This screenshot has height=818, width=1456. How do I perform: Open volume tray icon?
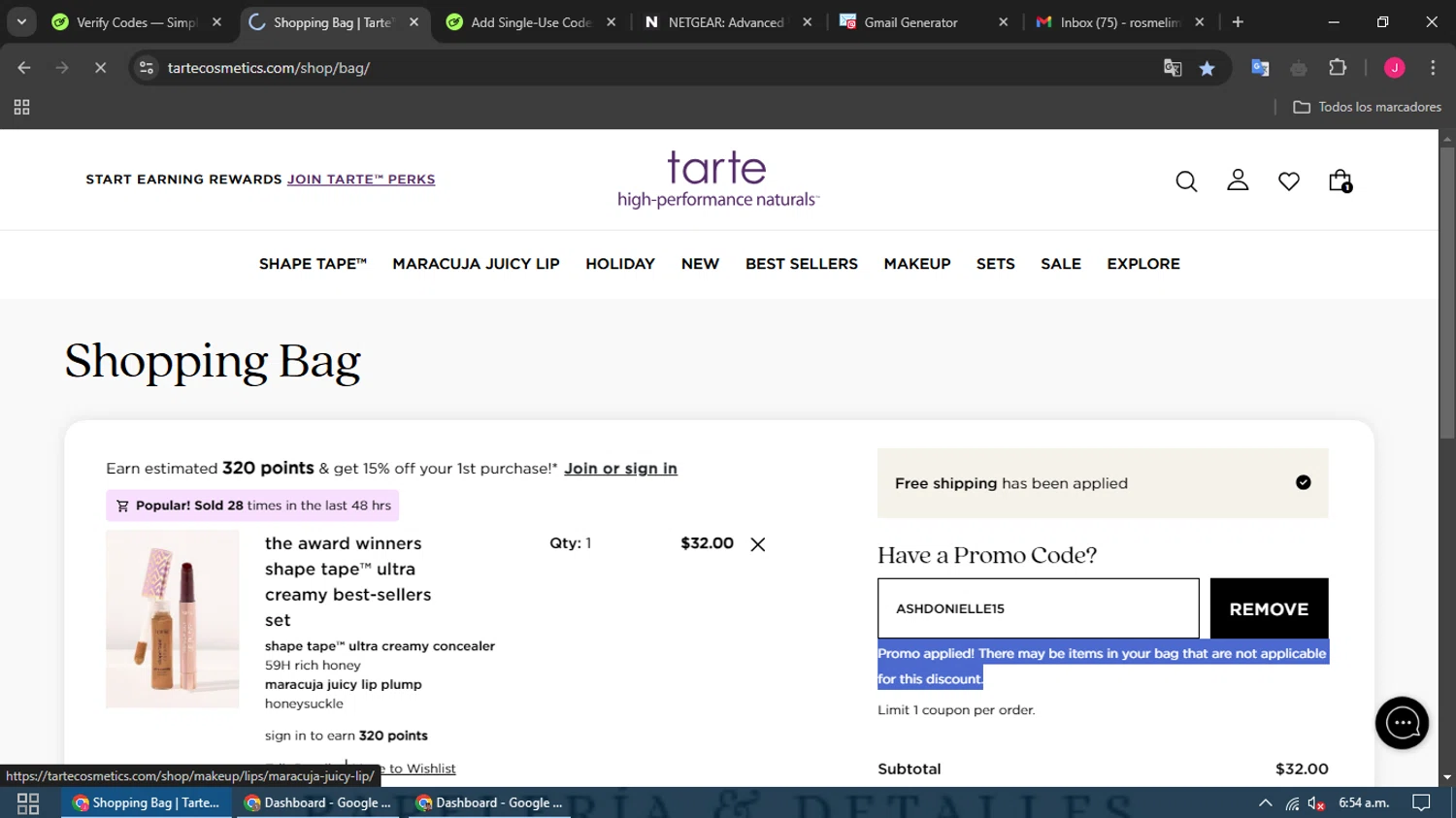pyautogui.click(x=1316, y=802)
